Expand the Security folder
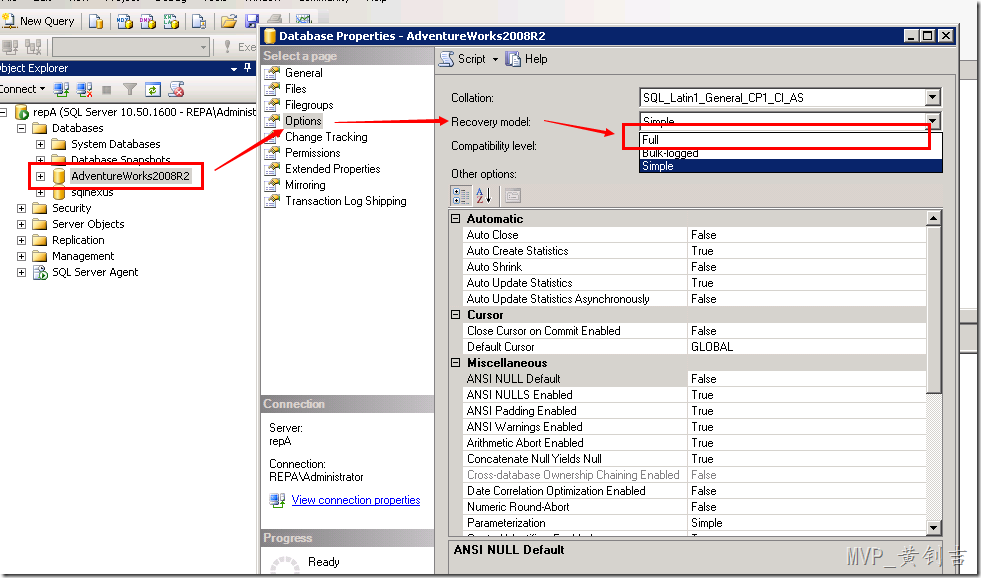This screenshot has width=981, height=578. [x=21, y=208]
